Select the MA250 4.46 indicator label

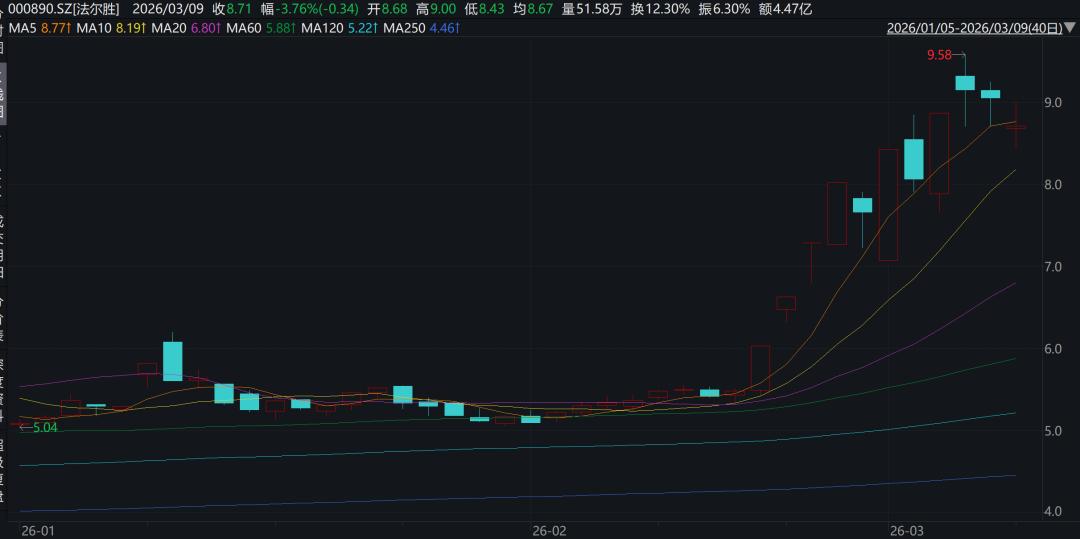tap(421, 28)
